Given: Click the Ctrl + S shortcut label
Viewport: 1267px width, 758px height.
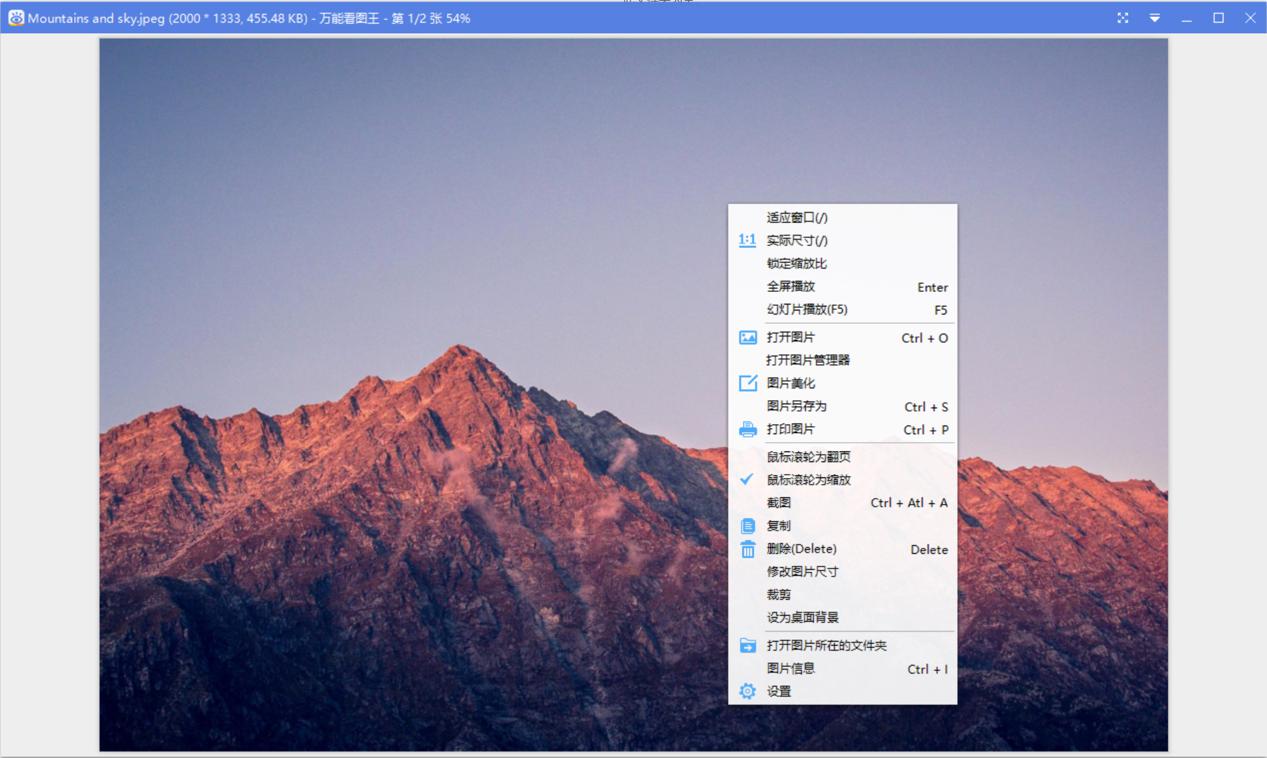Looking at the screenshot, I should [x=926, y=407].
